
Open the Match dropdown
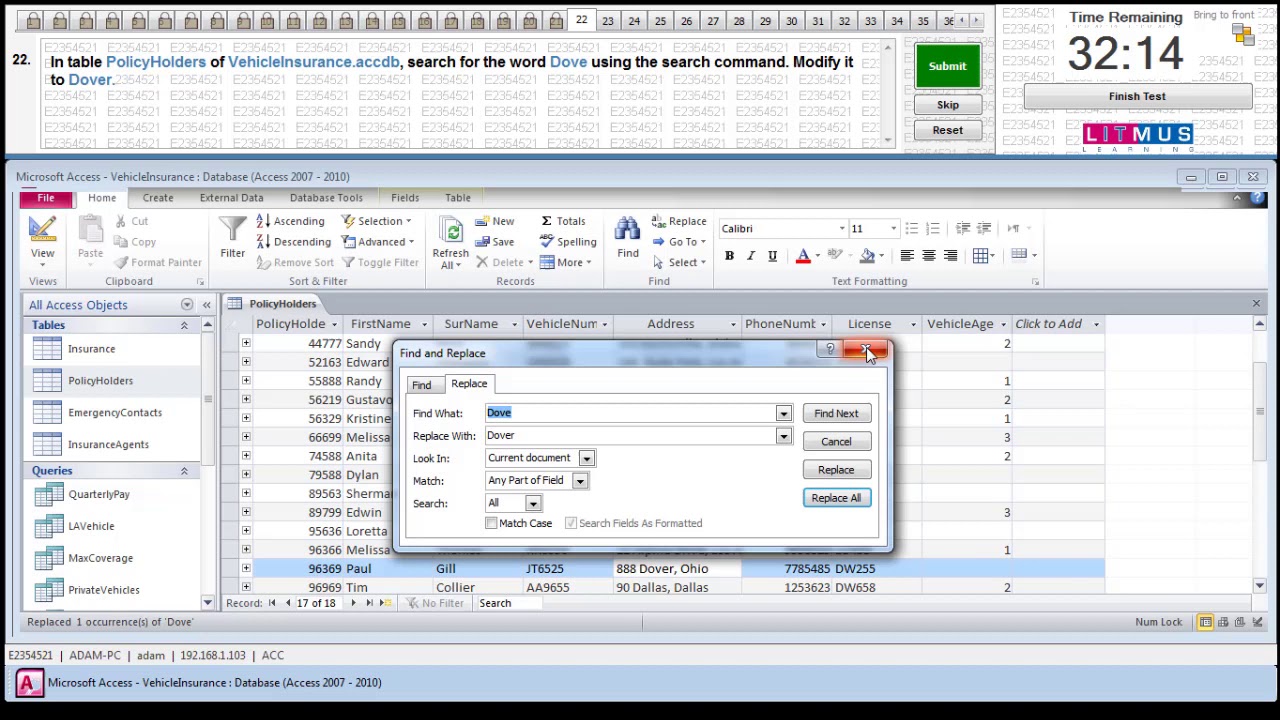click(579, 481)
